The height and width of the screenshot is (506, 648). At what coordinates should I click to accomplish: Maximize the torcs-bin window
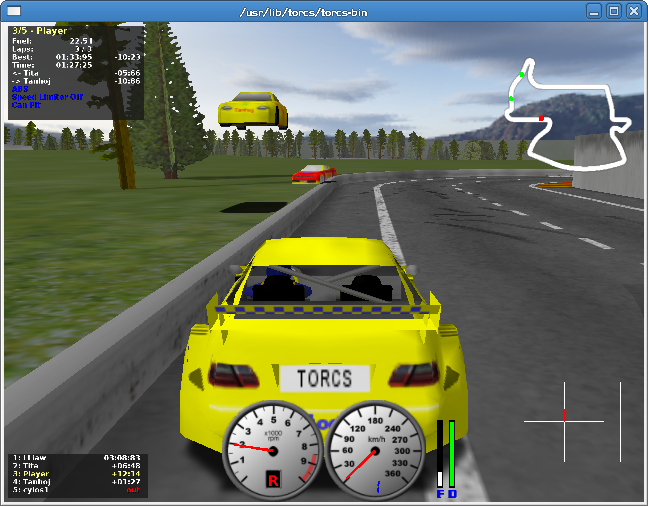pos(614,11)
